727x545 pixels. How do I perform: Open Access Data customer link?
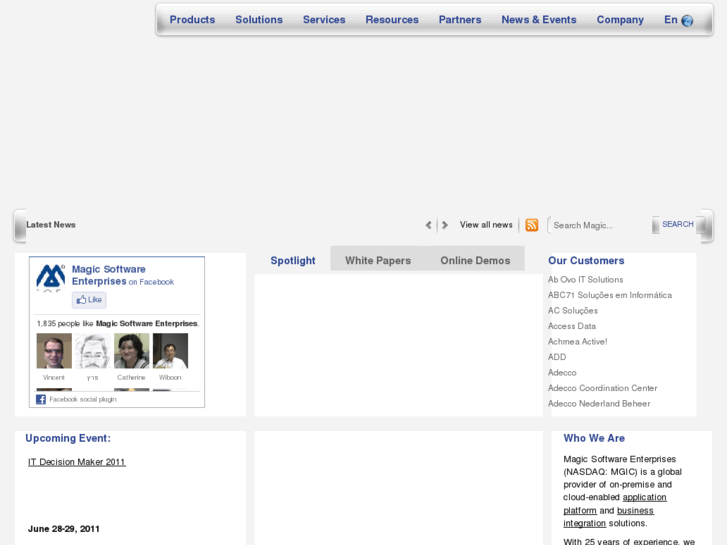coord(572,326)
